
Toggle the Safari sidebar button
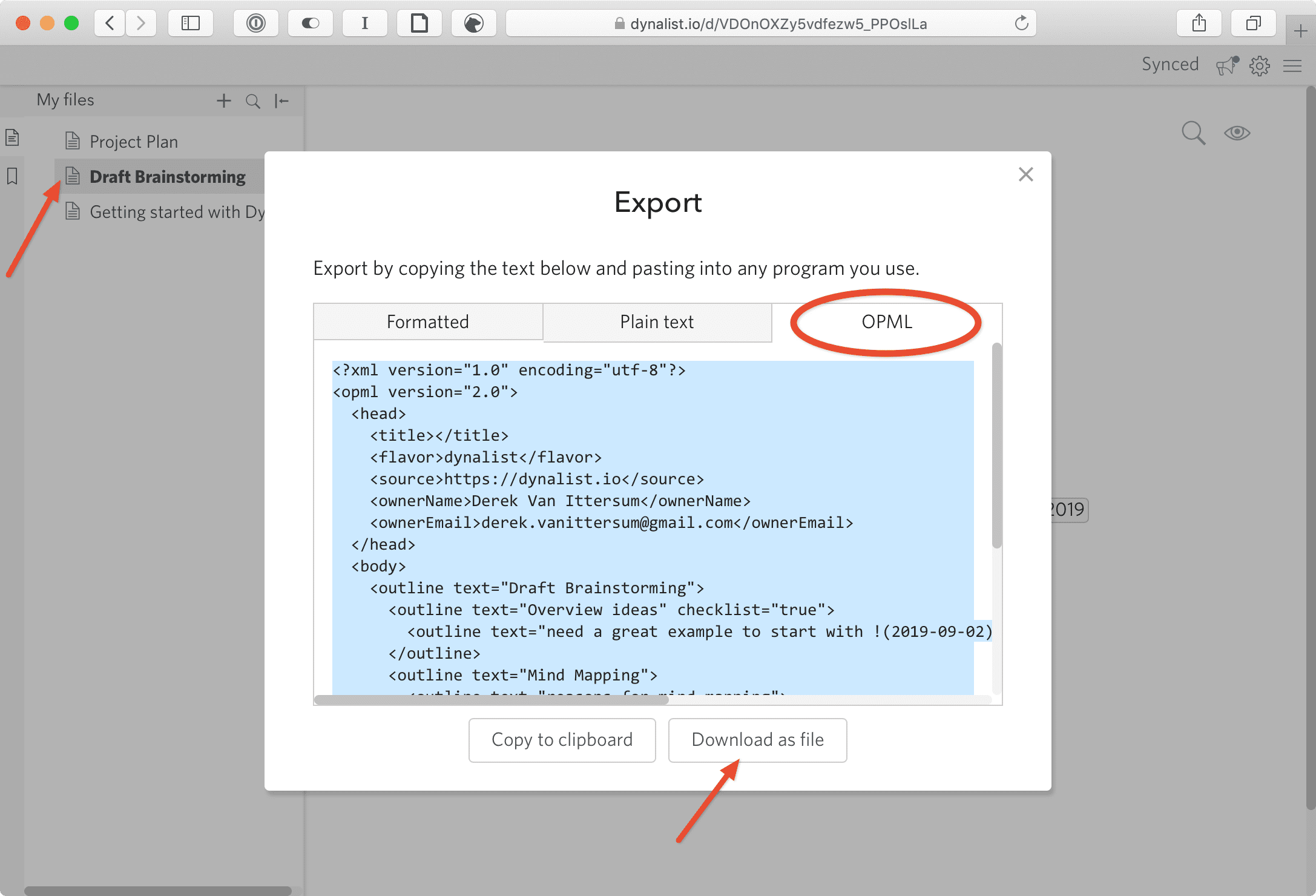(191, 23)
